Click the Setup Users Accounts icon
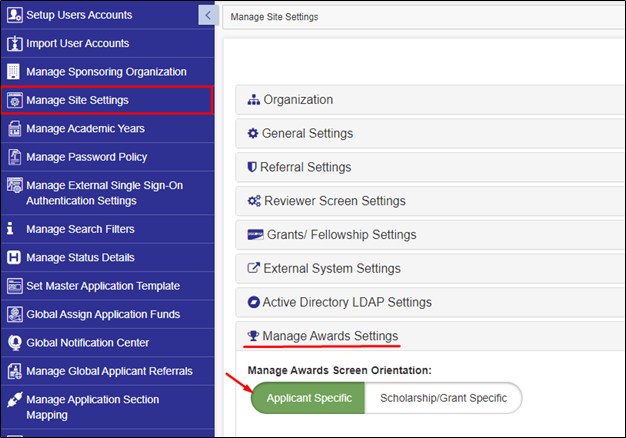 (15, 15)
